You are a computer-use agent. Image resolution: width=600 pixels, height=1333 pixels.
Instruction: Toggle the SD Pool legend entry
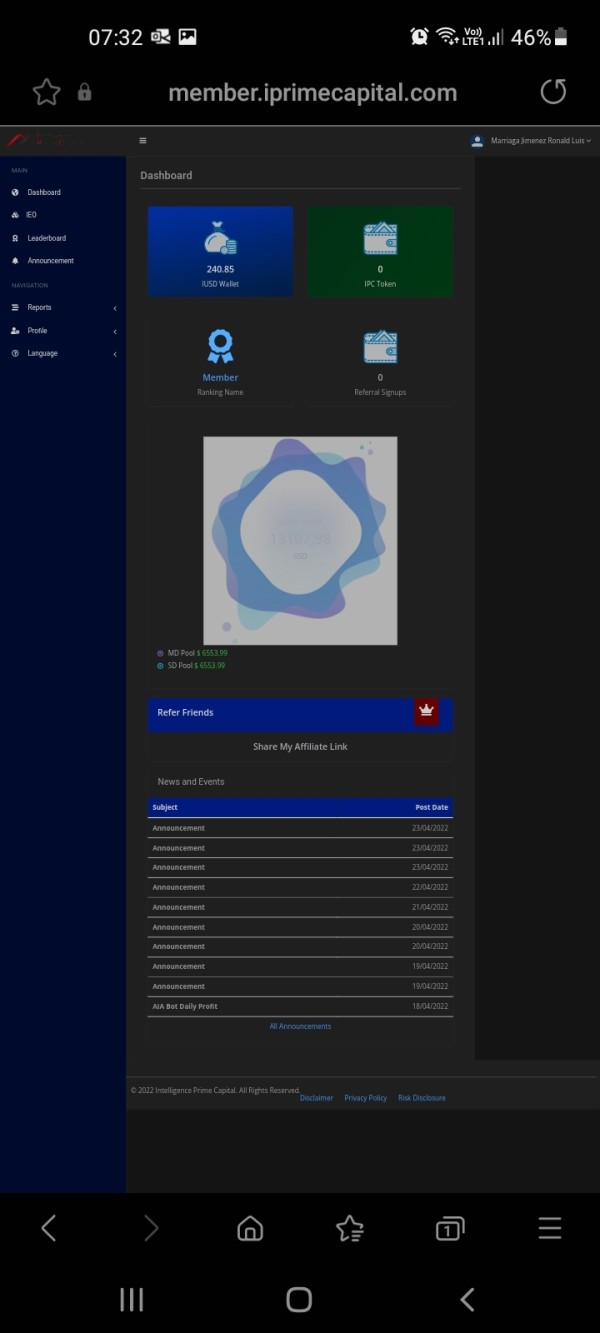tap(191, 665)
